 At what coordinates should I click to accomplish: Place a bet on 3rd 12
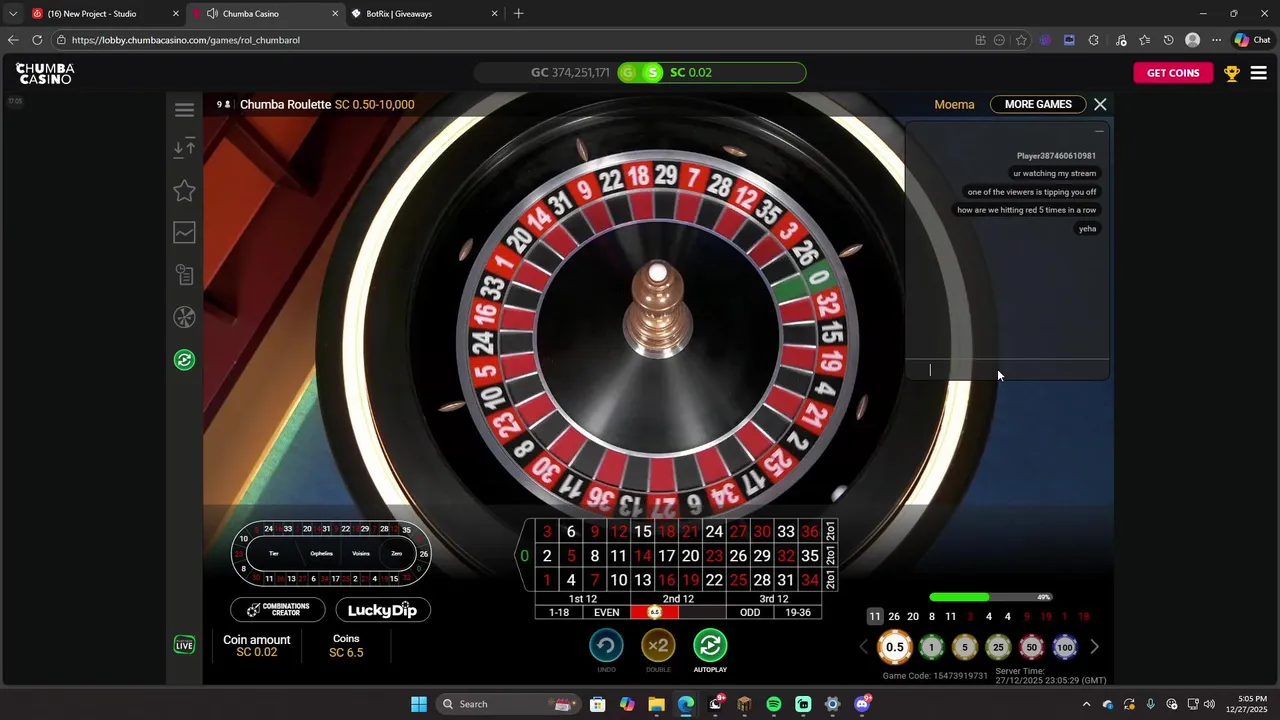pyautogui.click(x=774, y=599)
